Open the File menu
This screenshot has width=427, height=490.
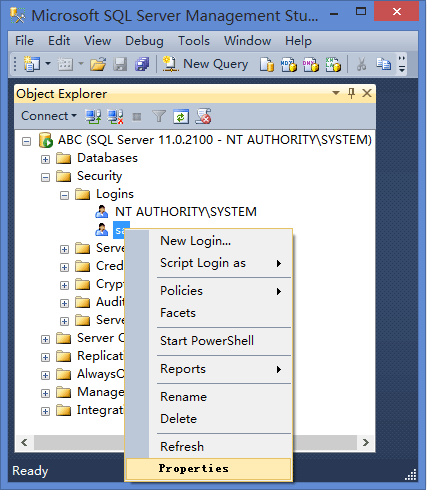point(24,41)
